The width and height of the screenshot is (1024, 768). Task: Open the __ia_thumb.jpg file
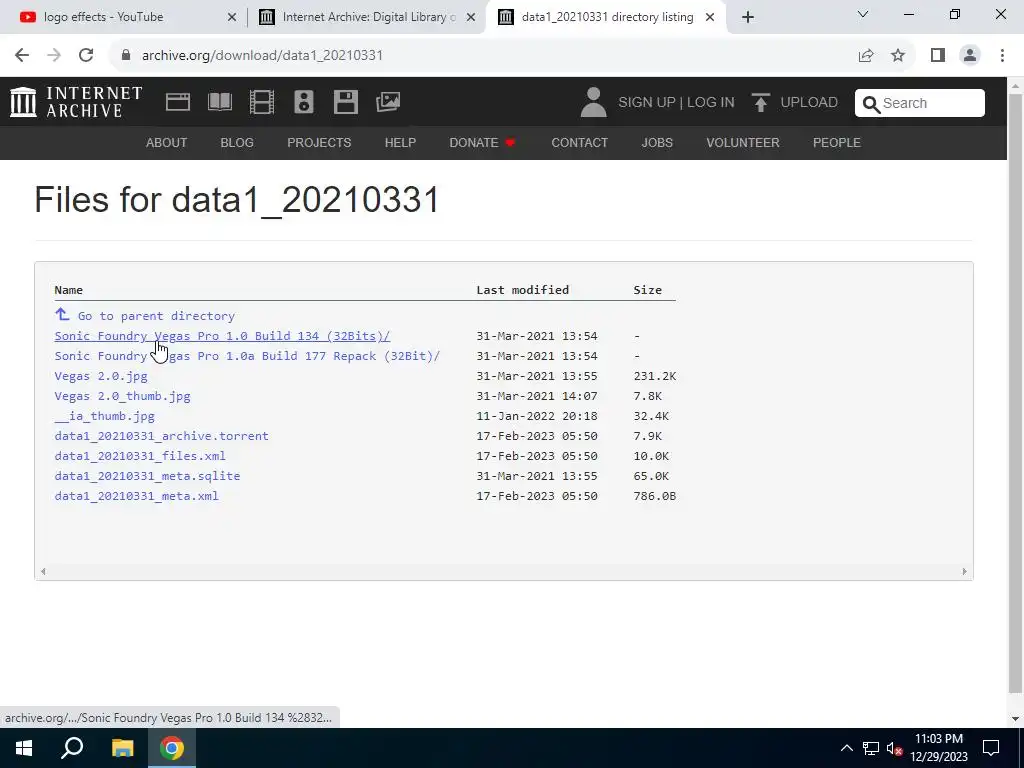click(x=104, y=416)
